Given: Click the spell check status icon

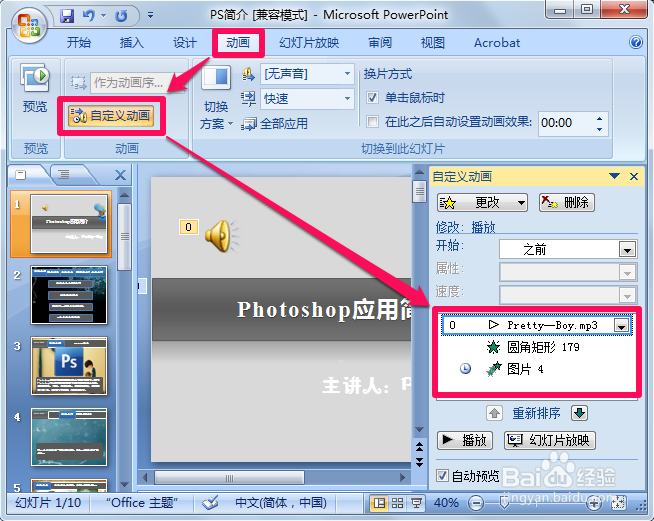Looking at the screenshot, I should [210, 503].
